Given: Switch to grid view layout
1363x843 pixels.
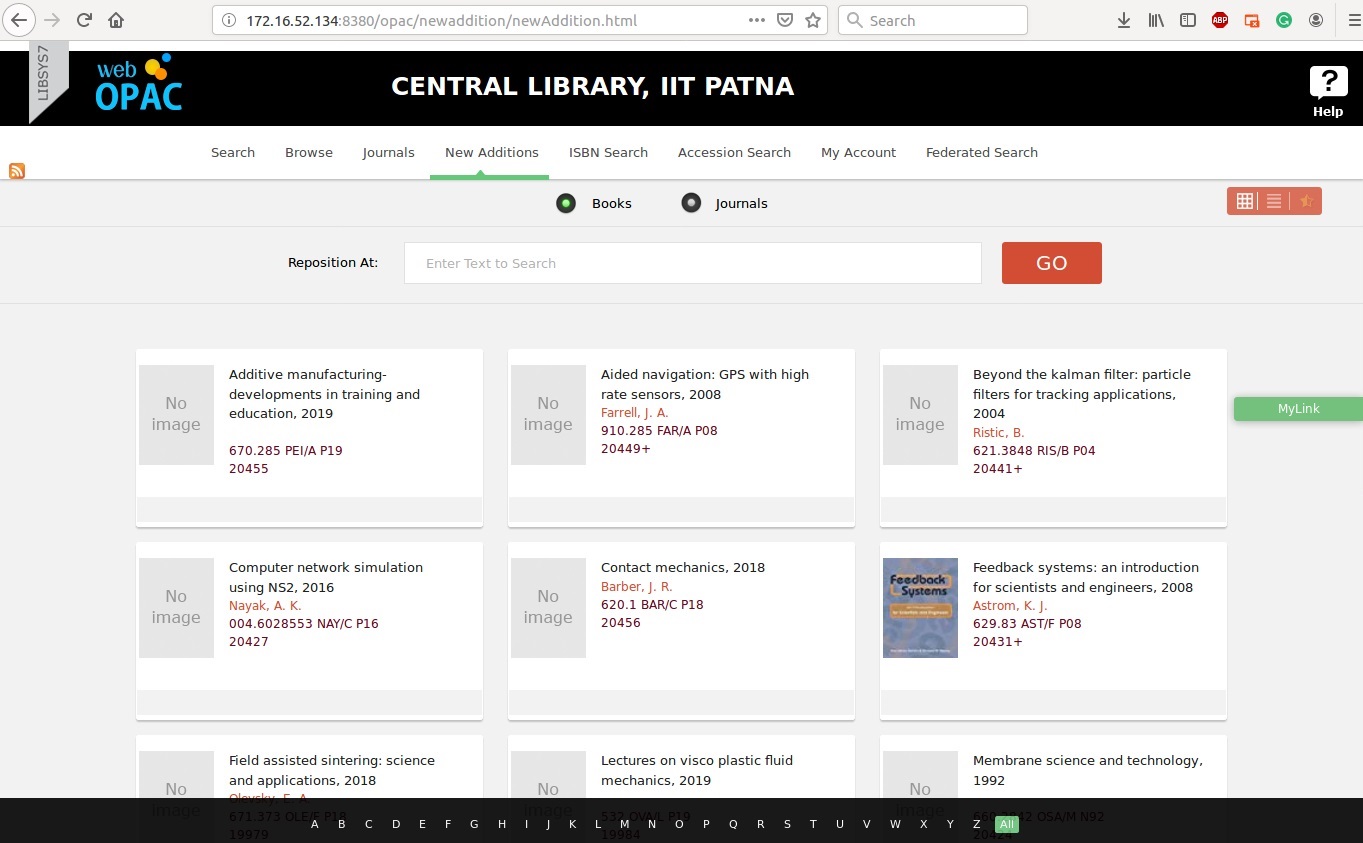Looking at the screenshot, I should (x=1244, y=201).
